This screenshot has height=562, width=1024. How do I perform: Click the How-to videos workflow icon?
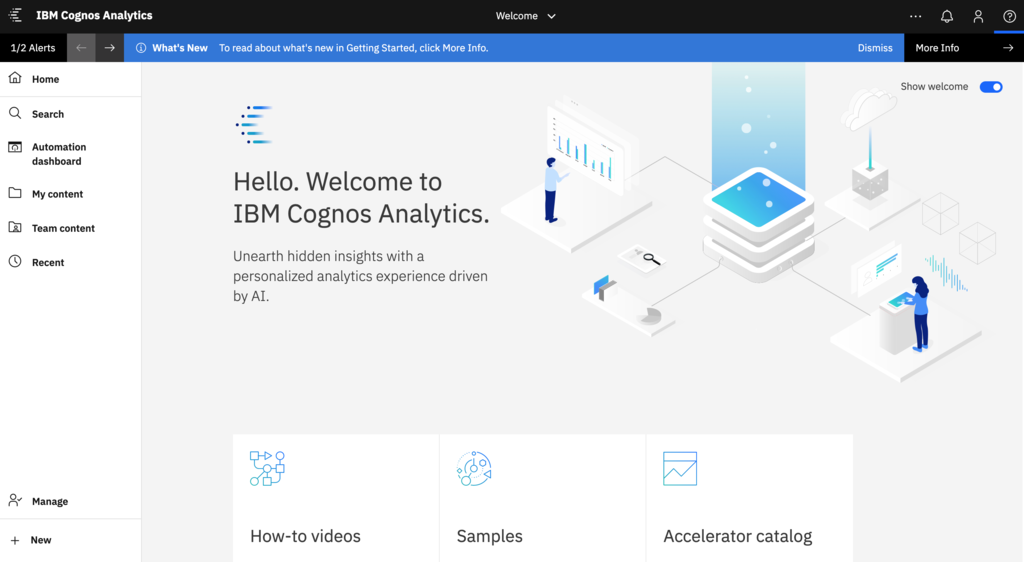(x=267, y=468)
